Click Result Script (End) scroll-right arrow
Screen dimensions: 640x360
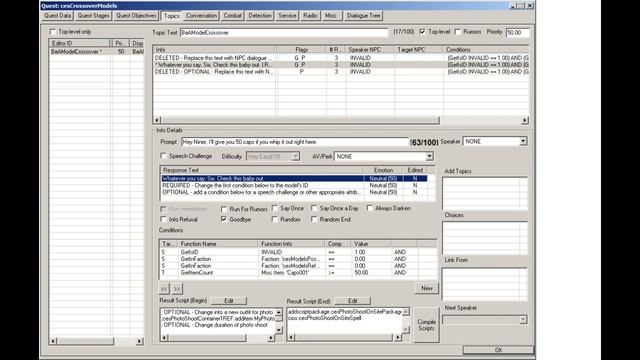[x=398, y=338]
